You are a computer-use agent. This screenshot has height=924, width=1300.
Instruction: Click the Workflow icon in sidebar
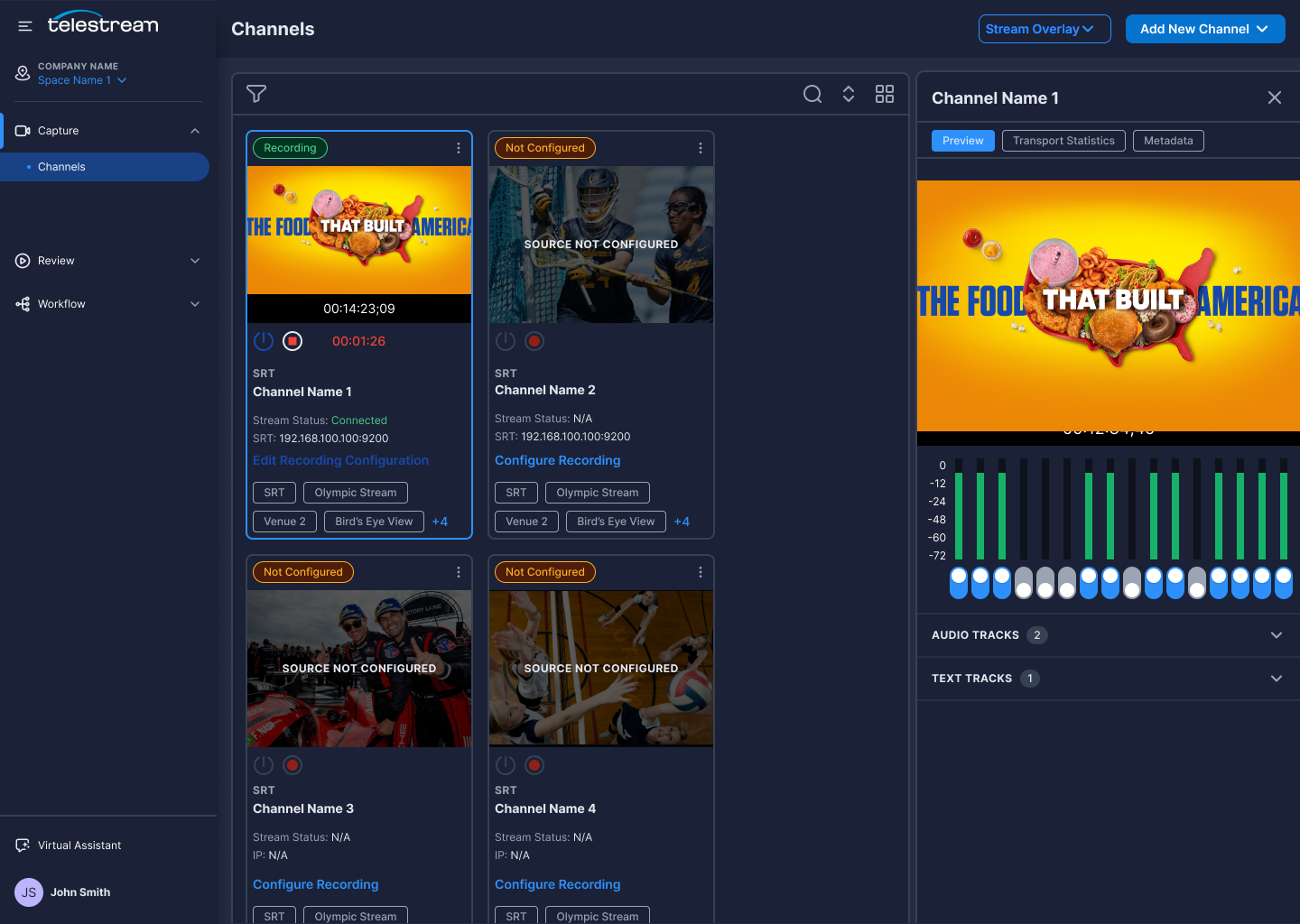click(x=23, y=304)
